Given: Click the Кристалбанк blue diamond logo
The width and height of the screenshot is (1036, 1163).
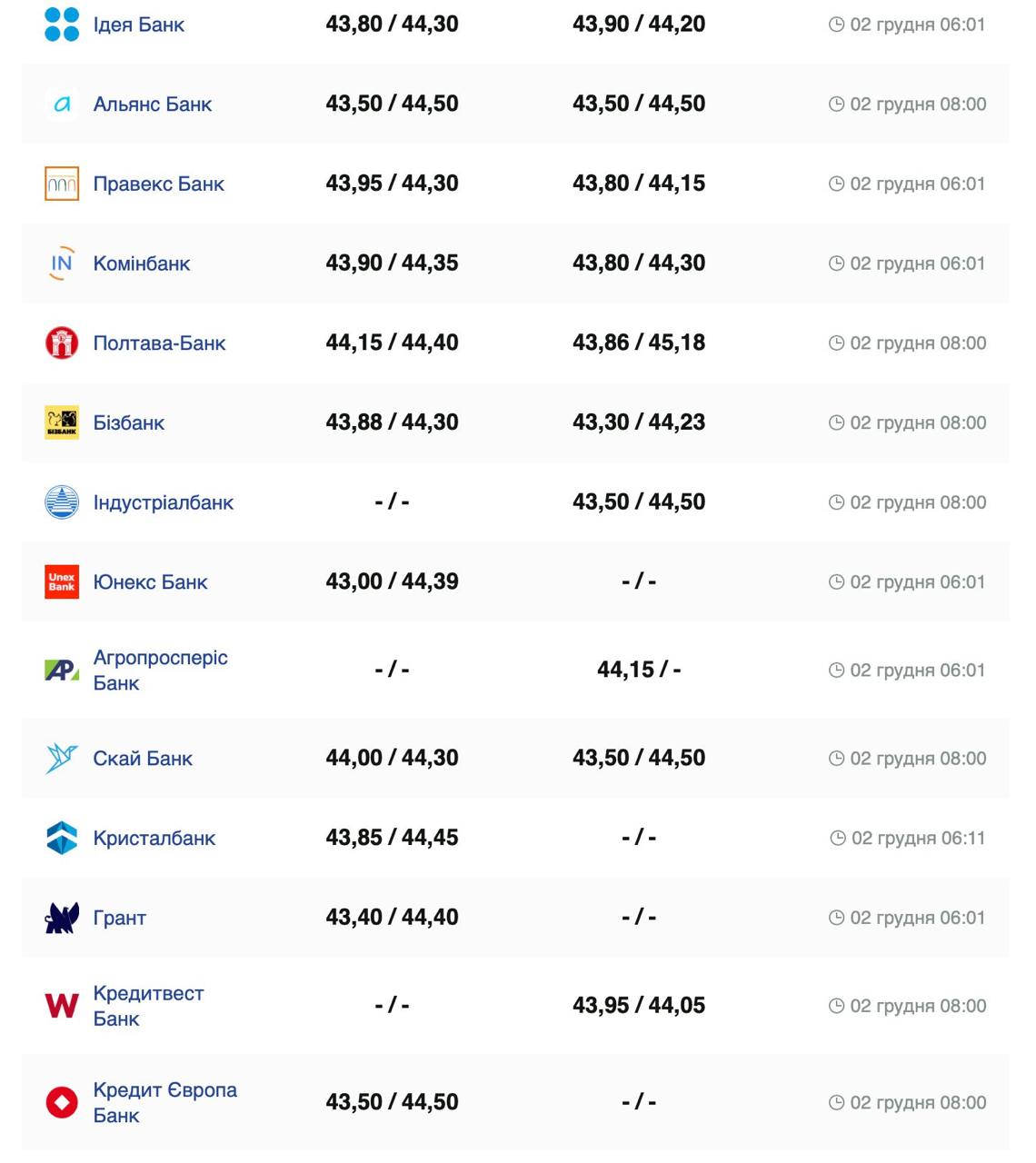Looking at the screenshot, I should coord(62,838).
